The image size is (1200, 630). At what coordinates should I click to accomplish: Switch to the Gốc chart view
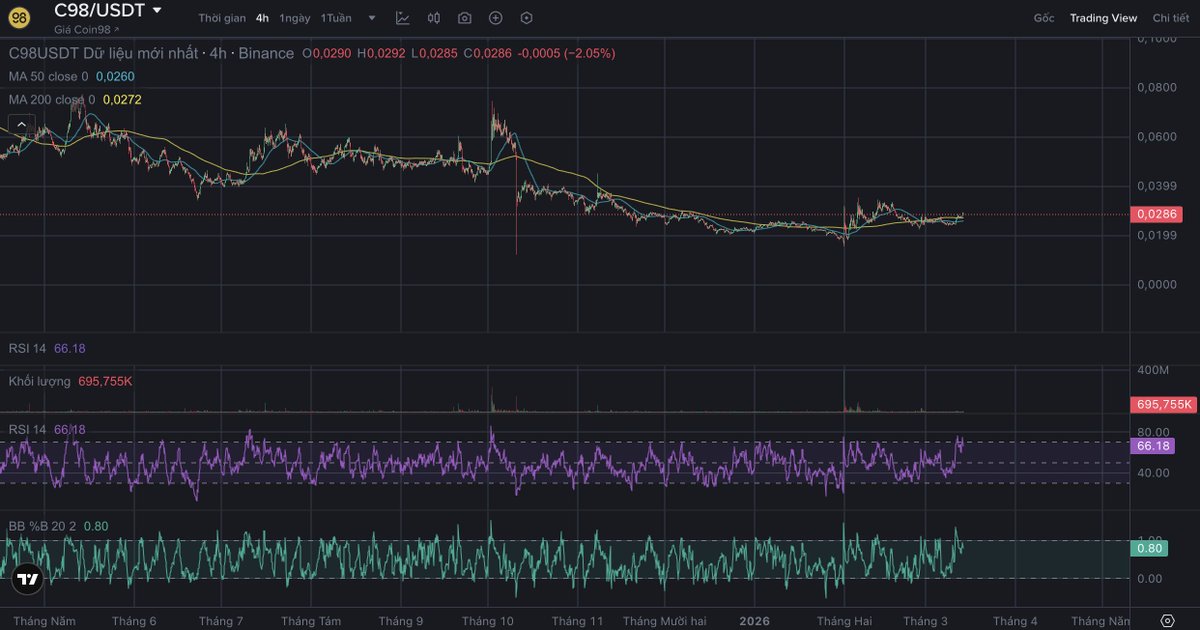pyautogui.click(x=1044, y=18)
